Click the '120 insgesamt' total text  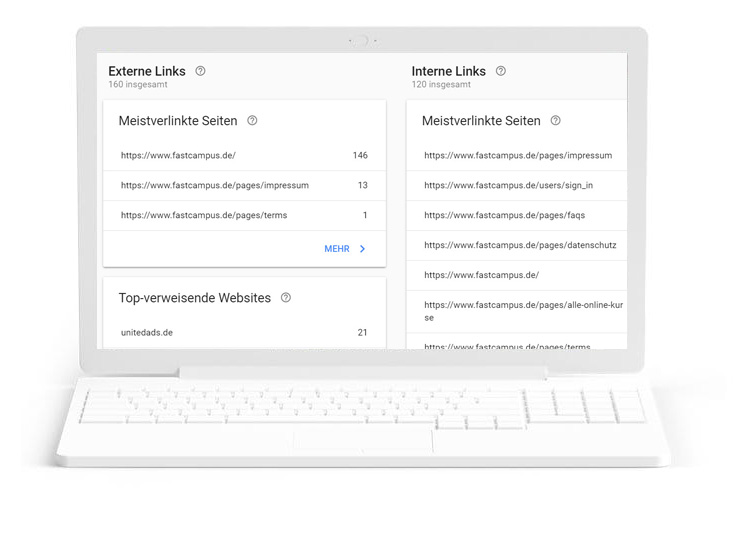pos(441,85)
